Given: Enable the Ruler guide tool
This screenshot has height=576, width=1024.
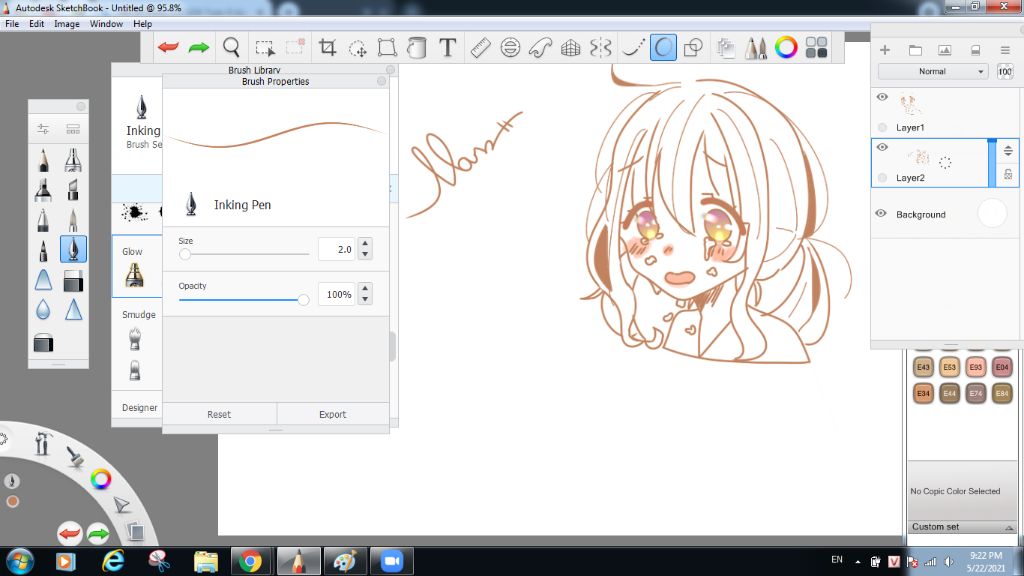Looking at the screenshot, I should (480, 47).
